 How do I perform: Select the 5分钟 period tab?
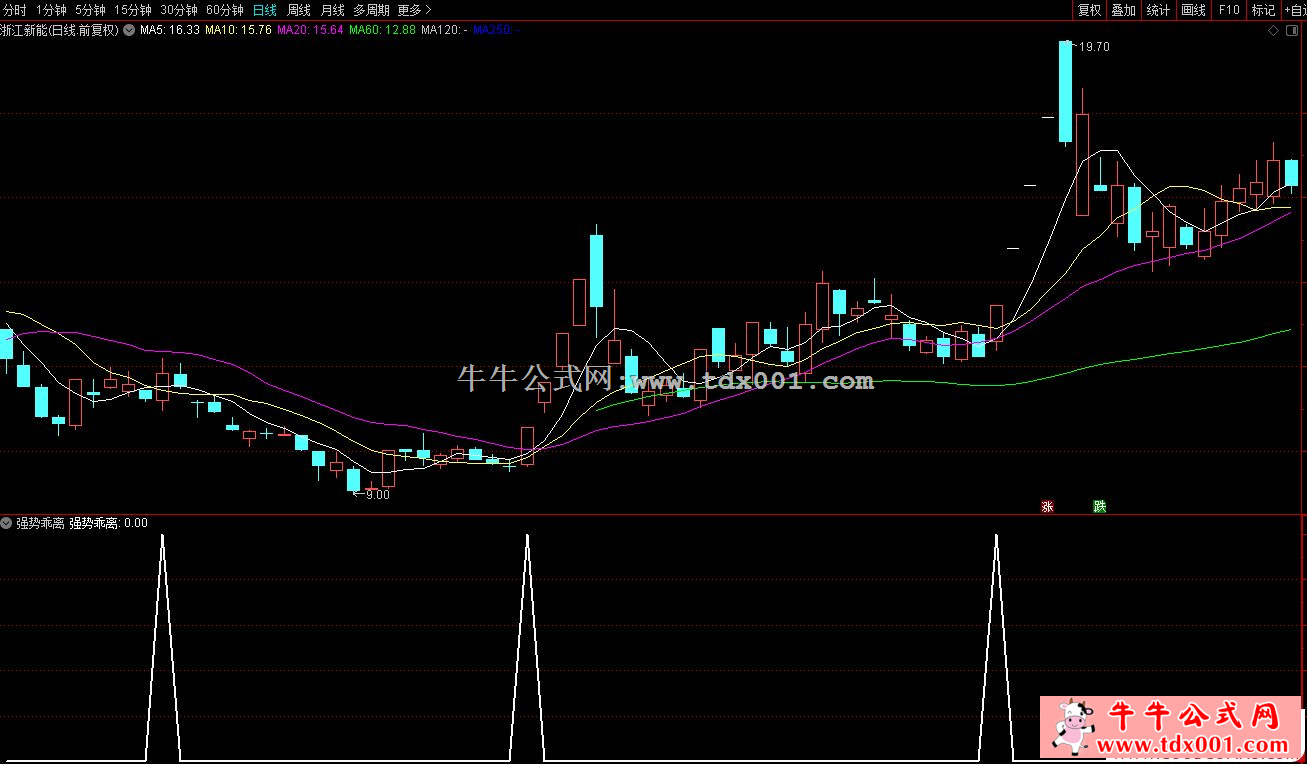(90, 10)
